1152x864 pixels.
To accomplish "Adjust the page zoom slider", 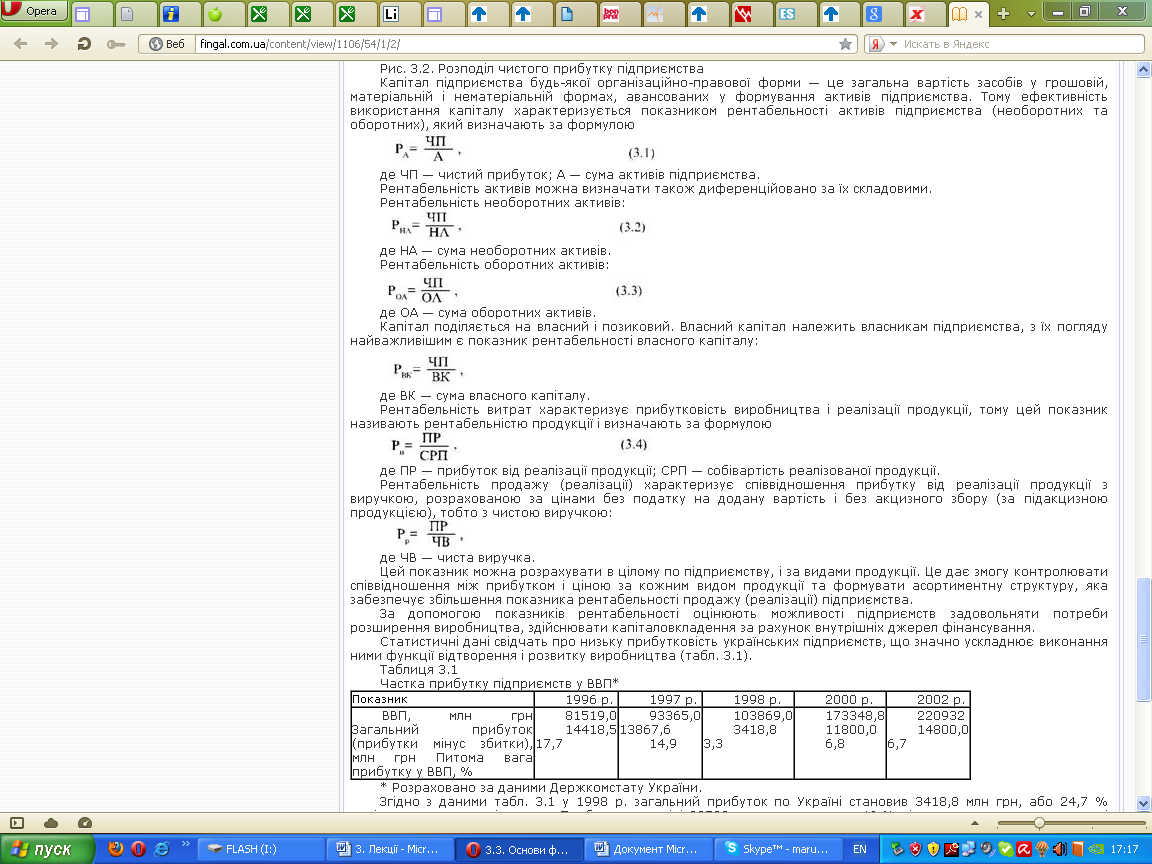I will pos(1039,823).
